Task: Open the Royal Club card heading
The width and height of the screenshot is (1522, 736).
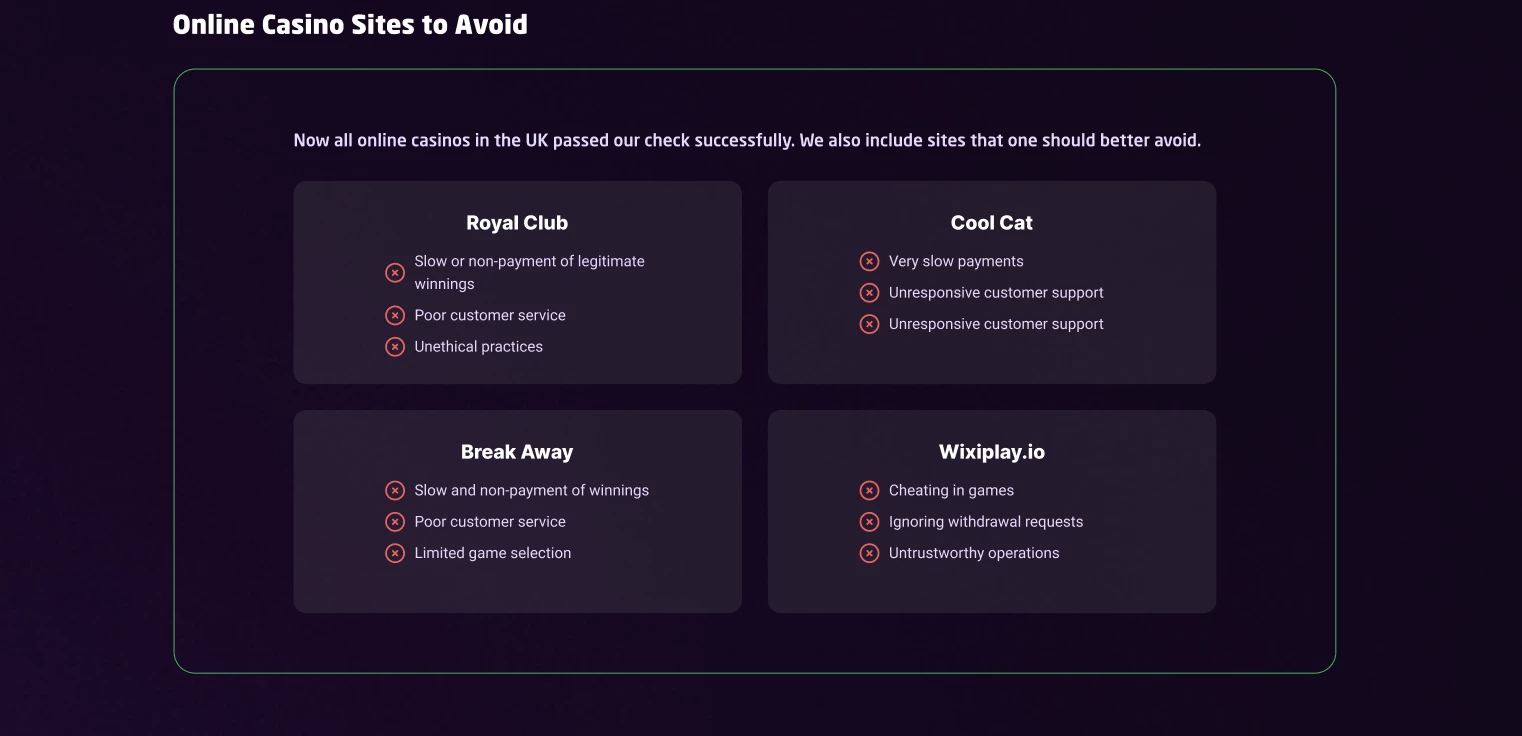Action: pos(517,223)
